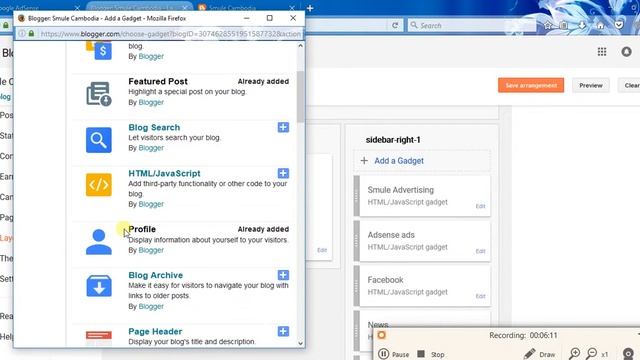This screenshot has width=640, height=360.
Task: Add the Blog Archive gadget with its plus icon
Action: [283, 275]
